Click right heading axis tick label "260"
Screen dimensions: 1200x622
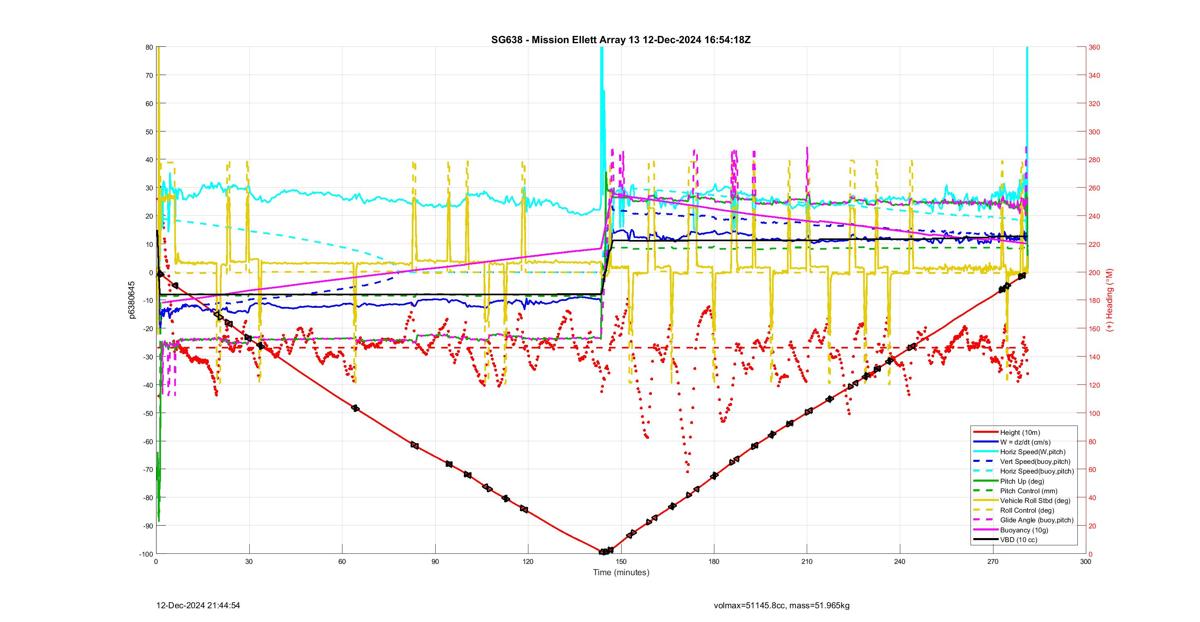(1095, 188)
